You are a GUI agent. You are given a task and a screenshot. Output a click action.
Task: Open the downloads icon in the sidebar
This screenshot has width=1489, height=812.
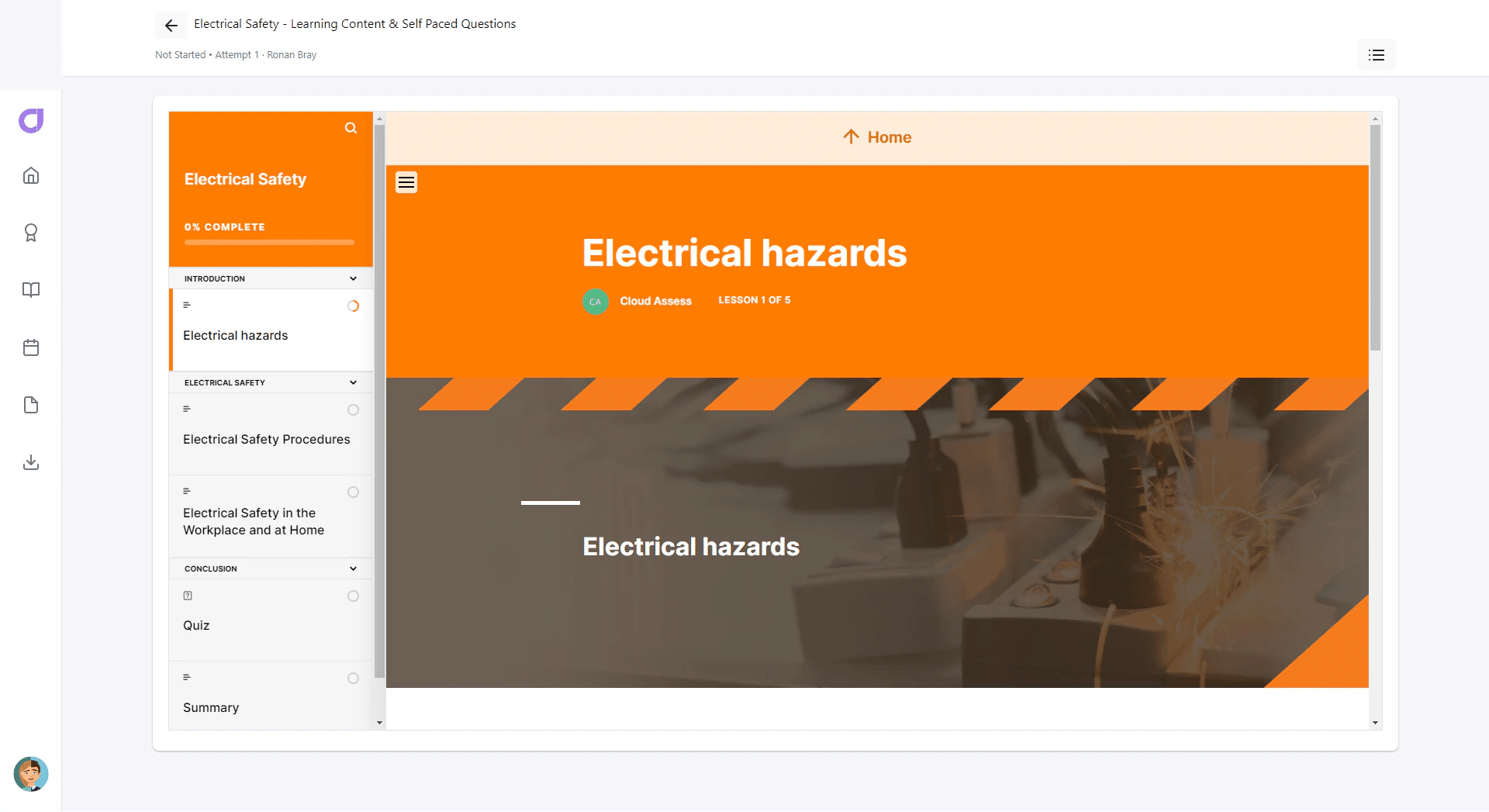[x=31, y=462]
